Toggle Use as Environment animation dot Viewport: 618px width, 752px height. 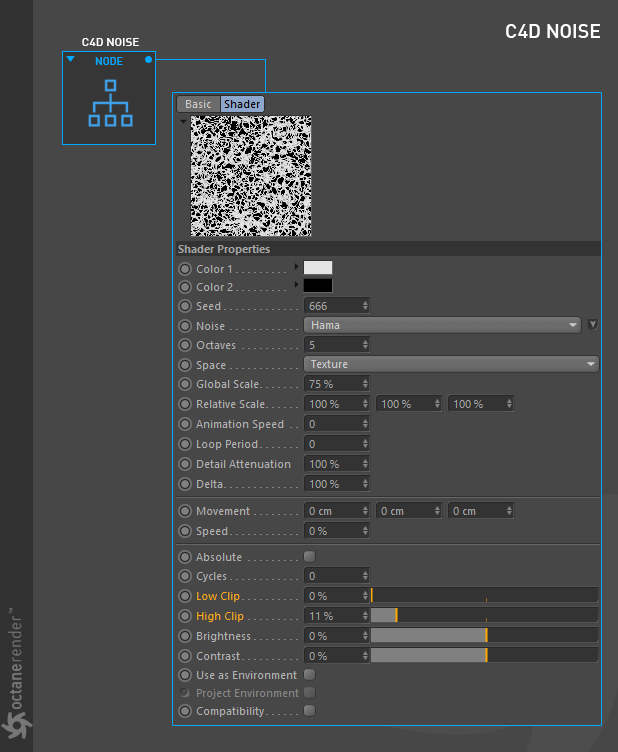pyautogui.click(x=185, y=675)
